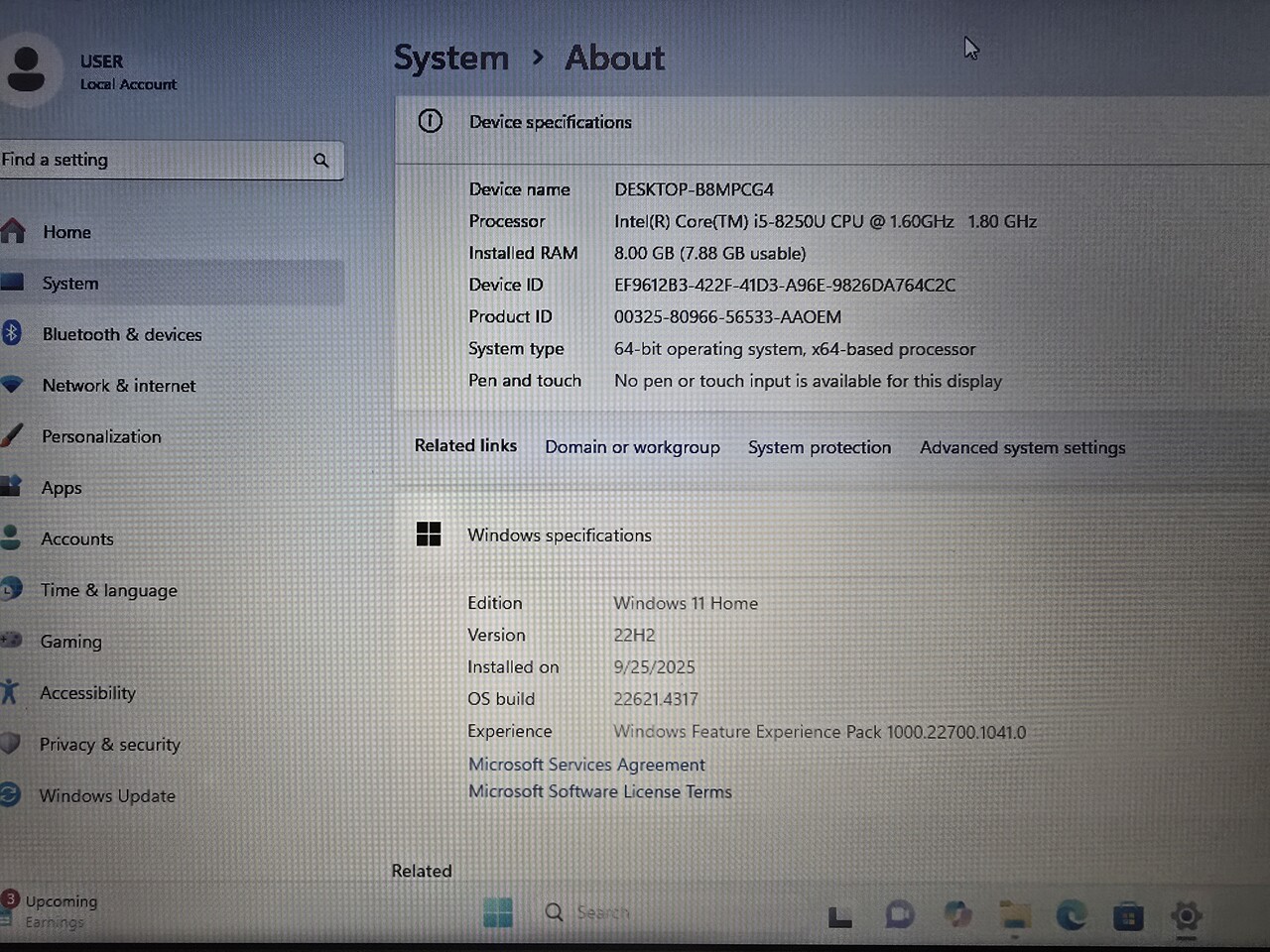Open File Explorer from the taskbar

click(1014, 915)
